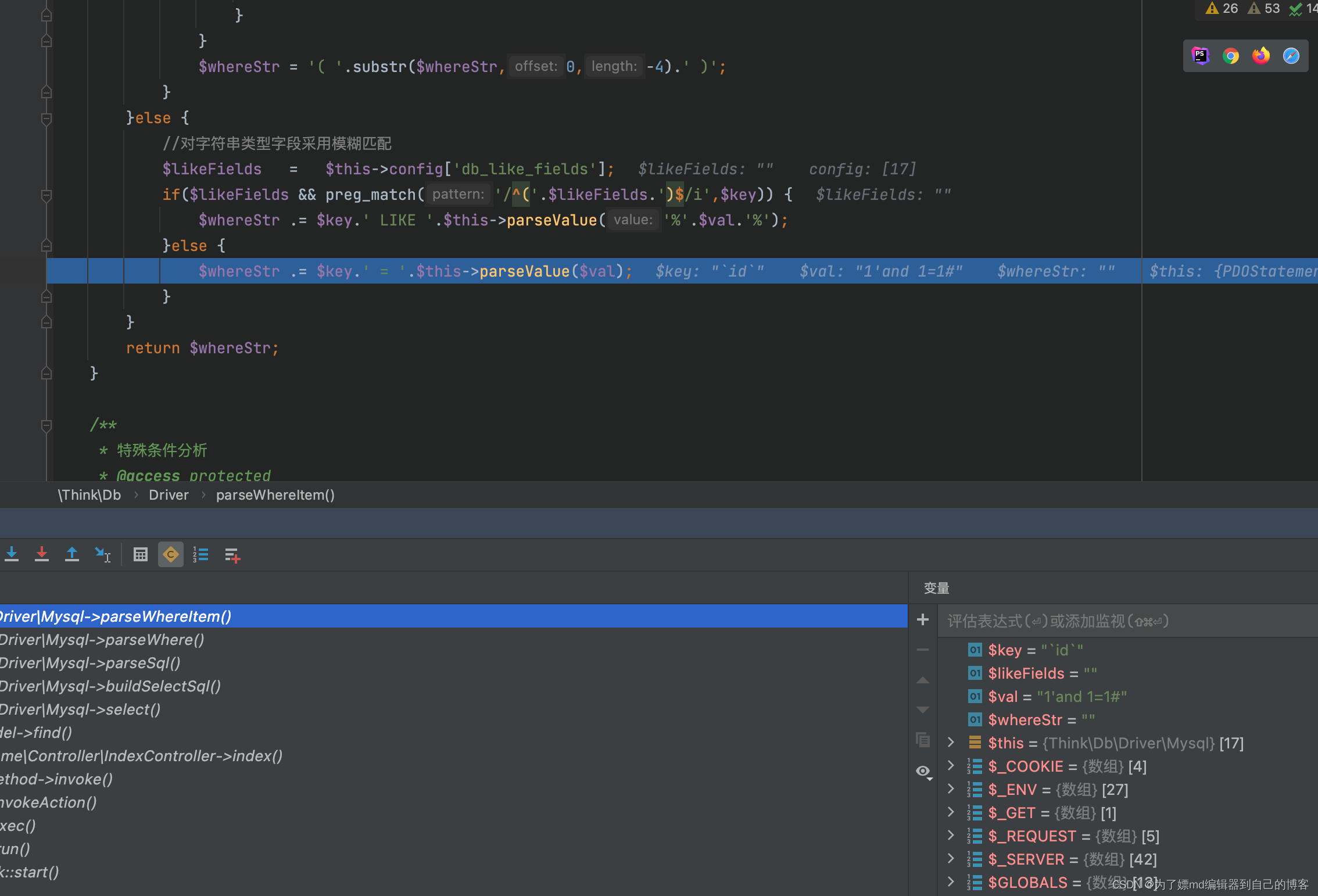Expand the $this Mysql object variable
This screenshot has width=1318, height=896.
click(951, 743)
